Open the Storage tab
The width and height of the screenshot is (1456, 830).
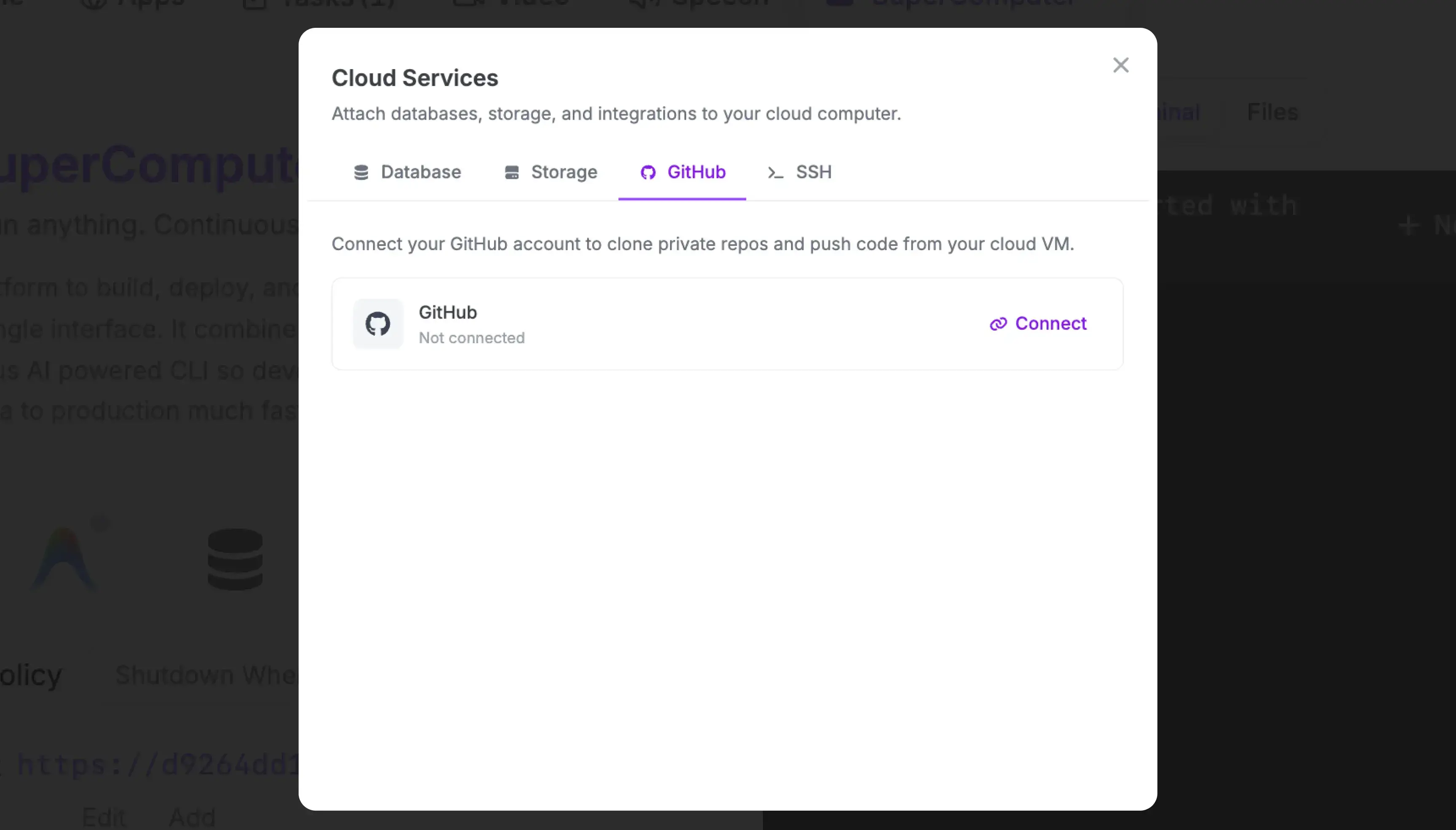pos(551,172)
